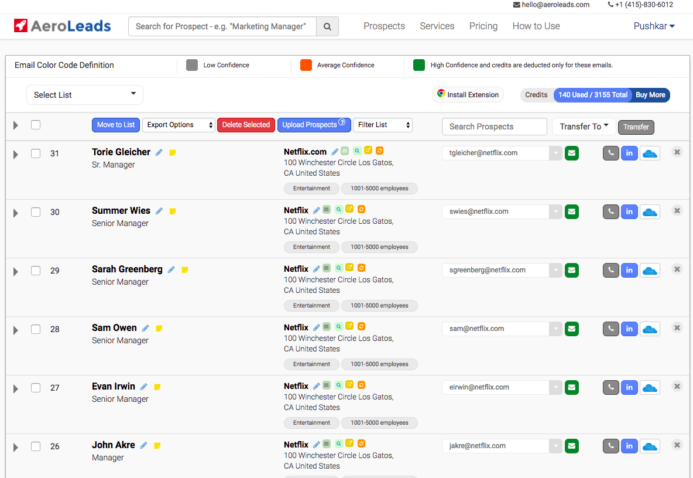Click the Delete Selected button

pyautogui.click(x=245, y=125)
